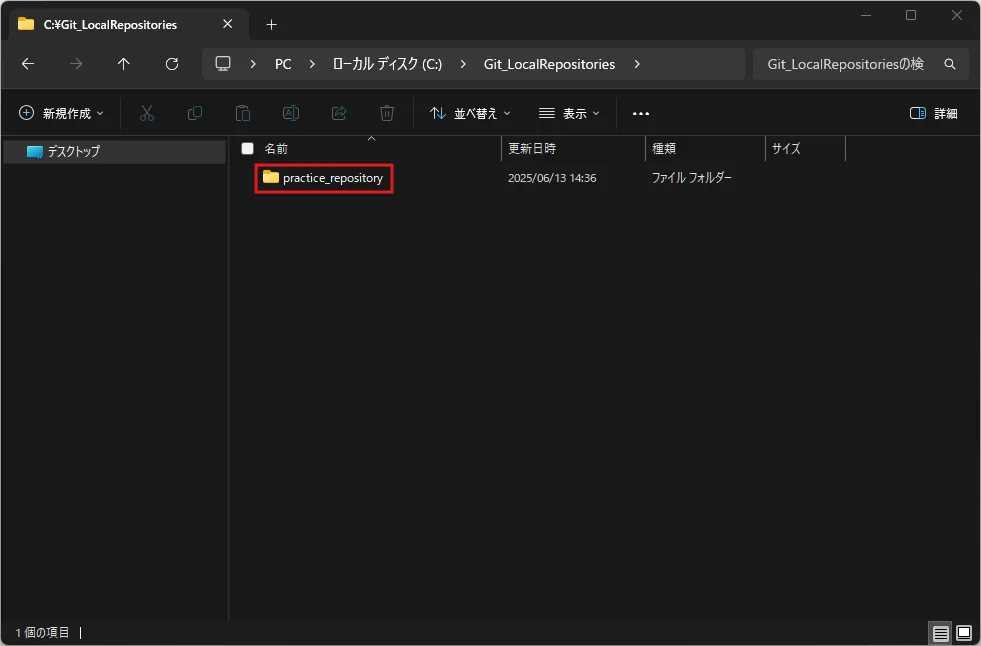Select the practice_repository folder
981x646 pixels.
coord(323,178)
